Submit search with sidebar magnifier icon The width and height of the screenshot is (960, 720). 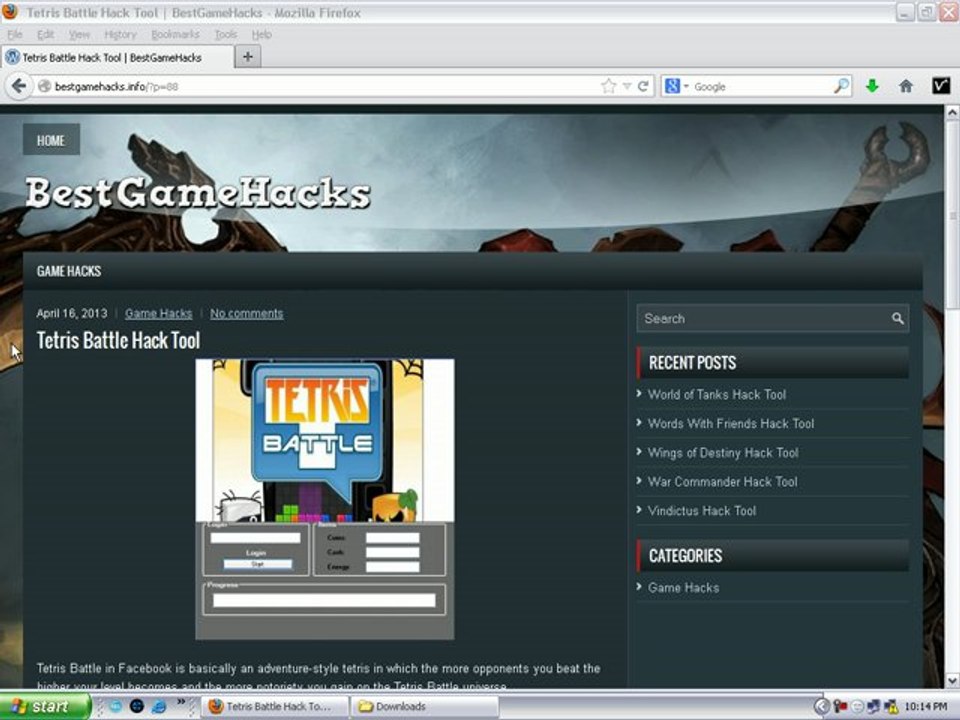(898, 318)
